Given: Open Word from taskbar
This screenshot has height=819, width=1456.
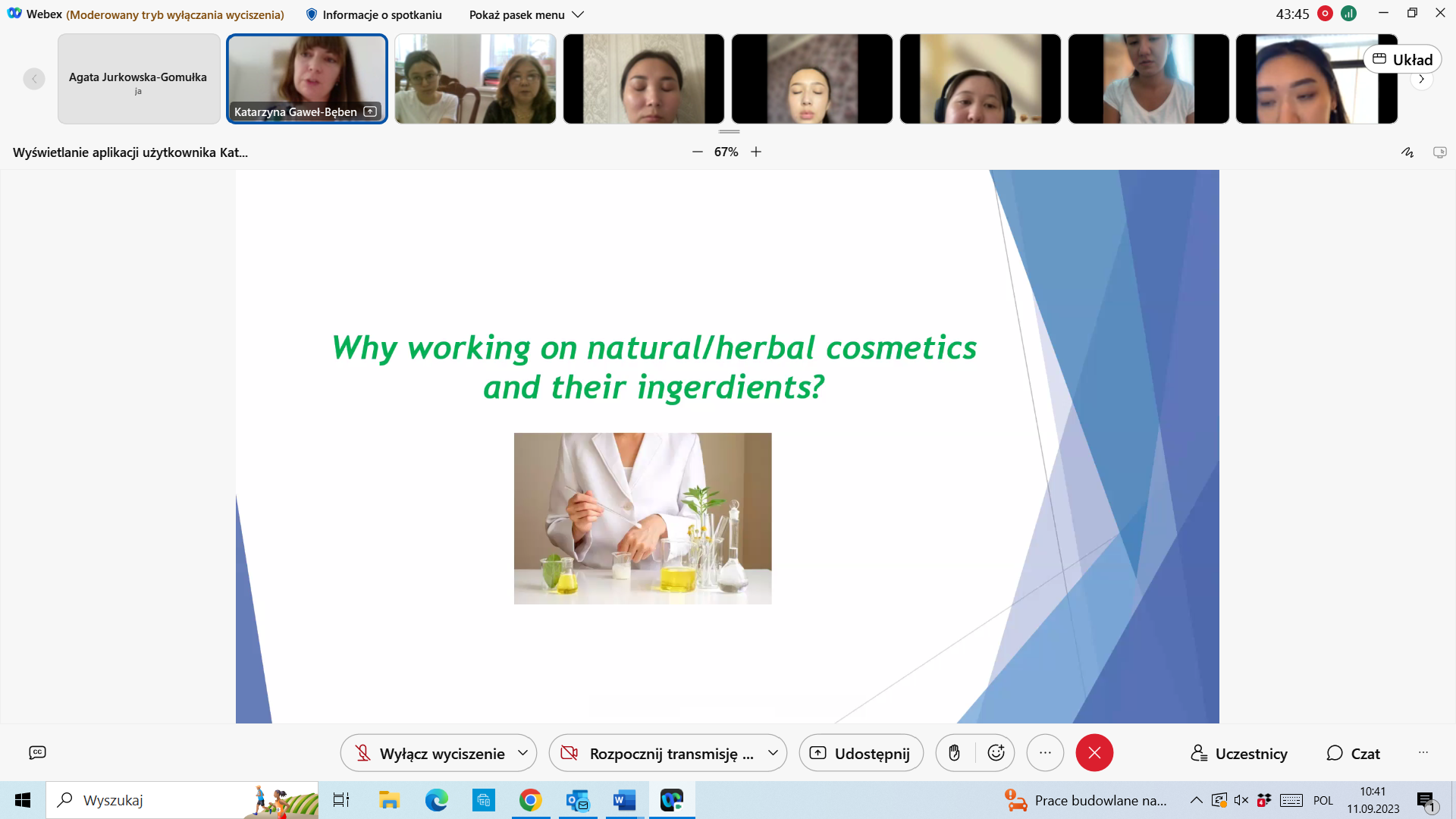Looking at the screenshot, I should 624,800.
